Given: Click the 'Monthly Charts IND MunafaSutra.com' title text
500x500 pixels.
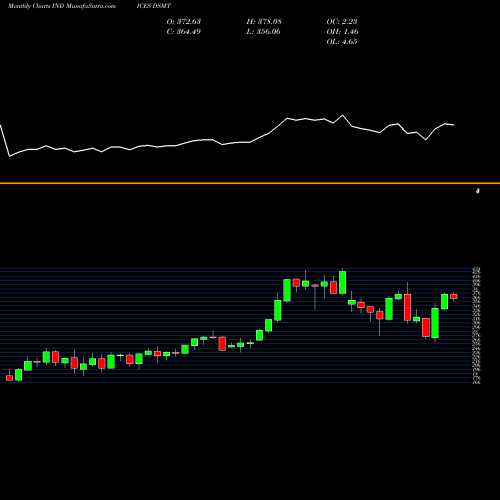Looking at the screenshot, I should pos(62,6).
